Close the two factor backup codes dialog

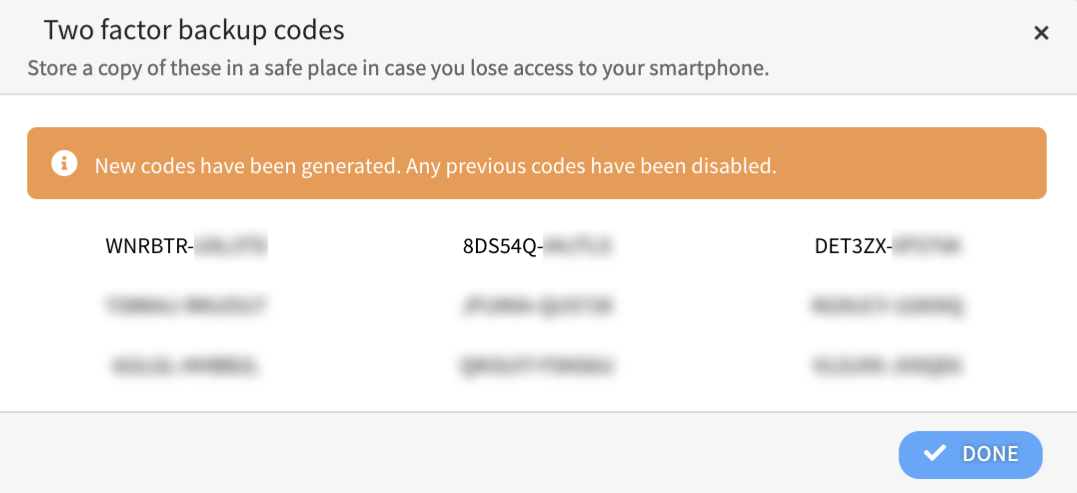1041,33
